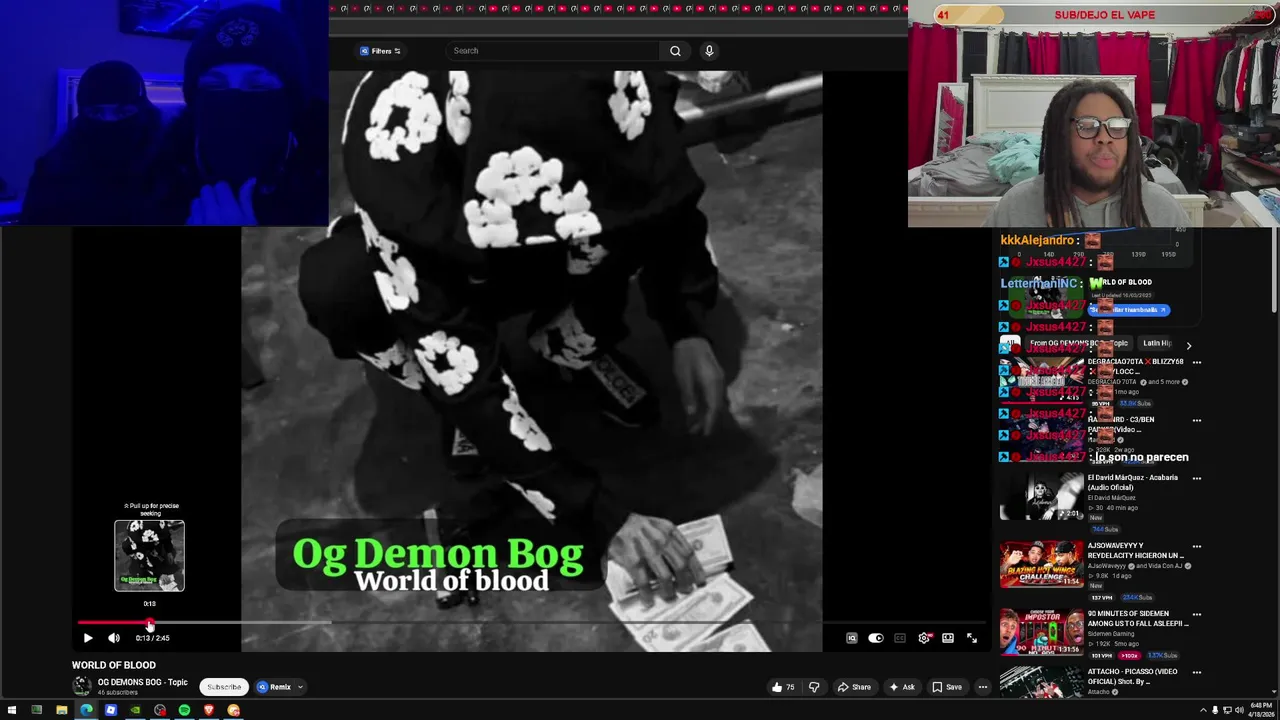Click the LettermanINC chat username
Screen dimensions: 1280x720
coord(1038,283)
